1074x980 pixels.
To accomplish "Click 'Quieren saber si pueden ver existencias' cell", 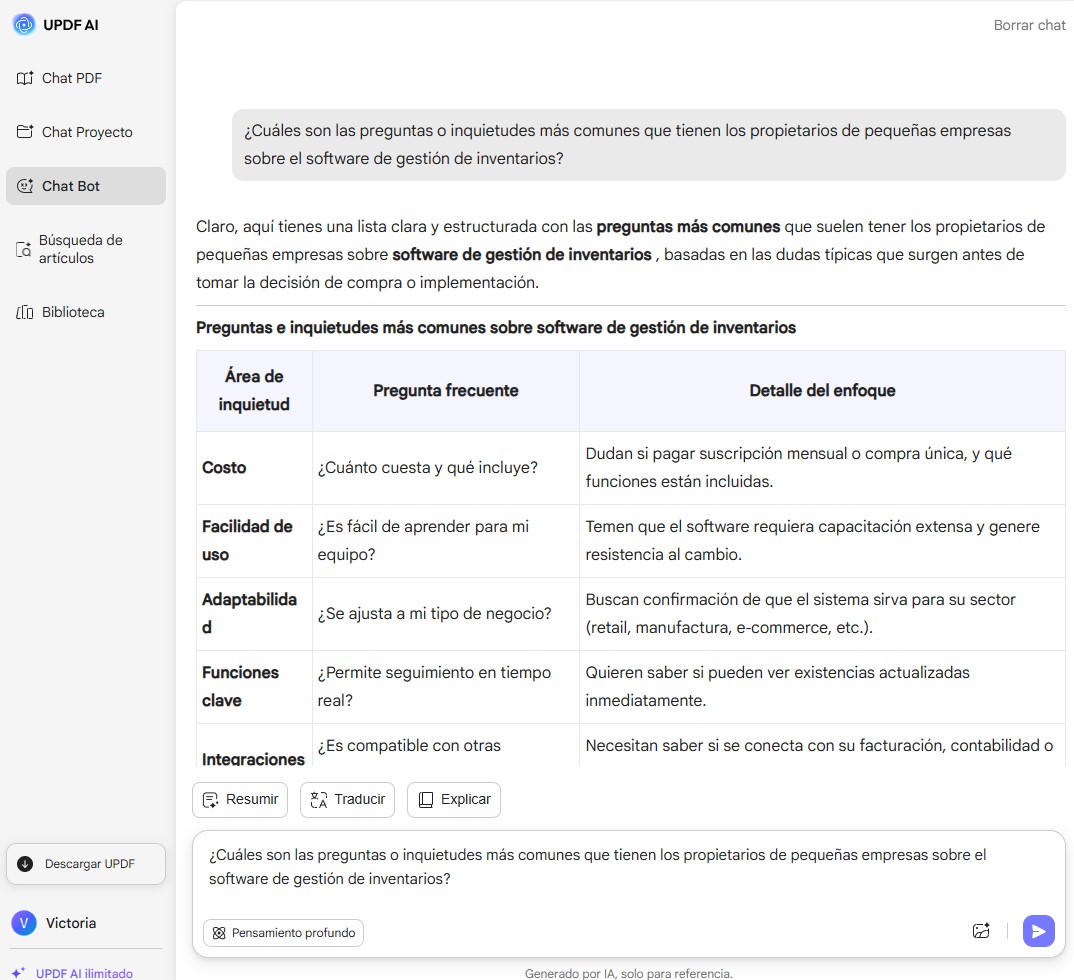I will click(822, 686).
